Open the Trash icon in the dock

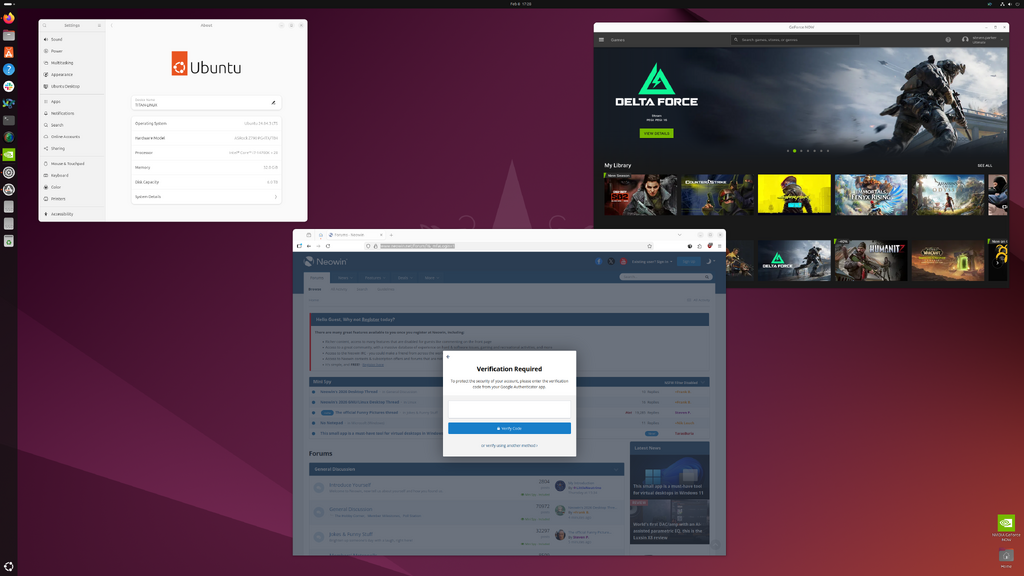pos(8,241)
